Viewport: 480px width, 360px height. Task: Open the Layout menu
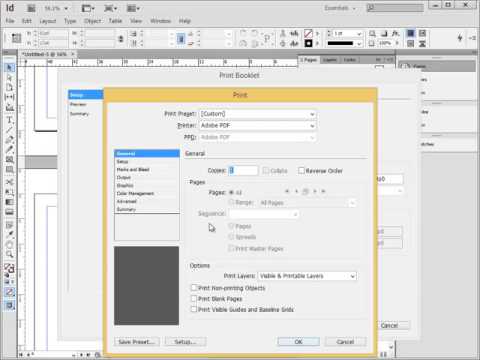48,21
